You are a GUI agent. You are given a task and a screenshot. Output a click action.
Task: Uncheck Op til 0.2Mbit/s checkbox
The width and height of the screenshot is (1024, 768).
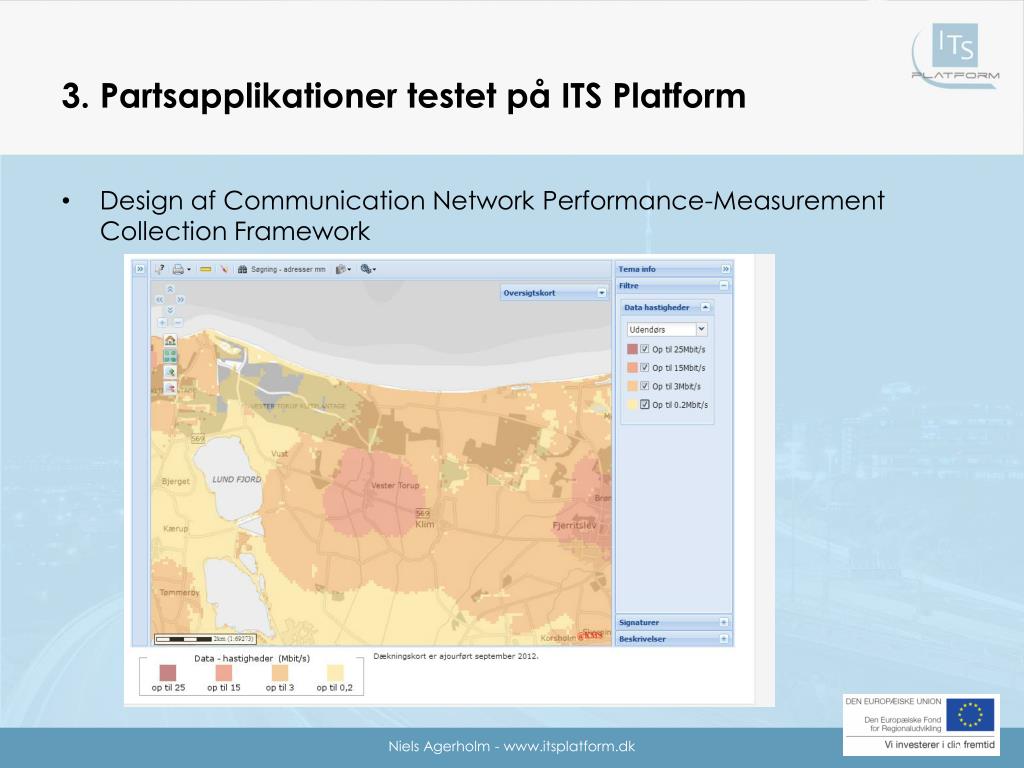coord(645,404)
